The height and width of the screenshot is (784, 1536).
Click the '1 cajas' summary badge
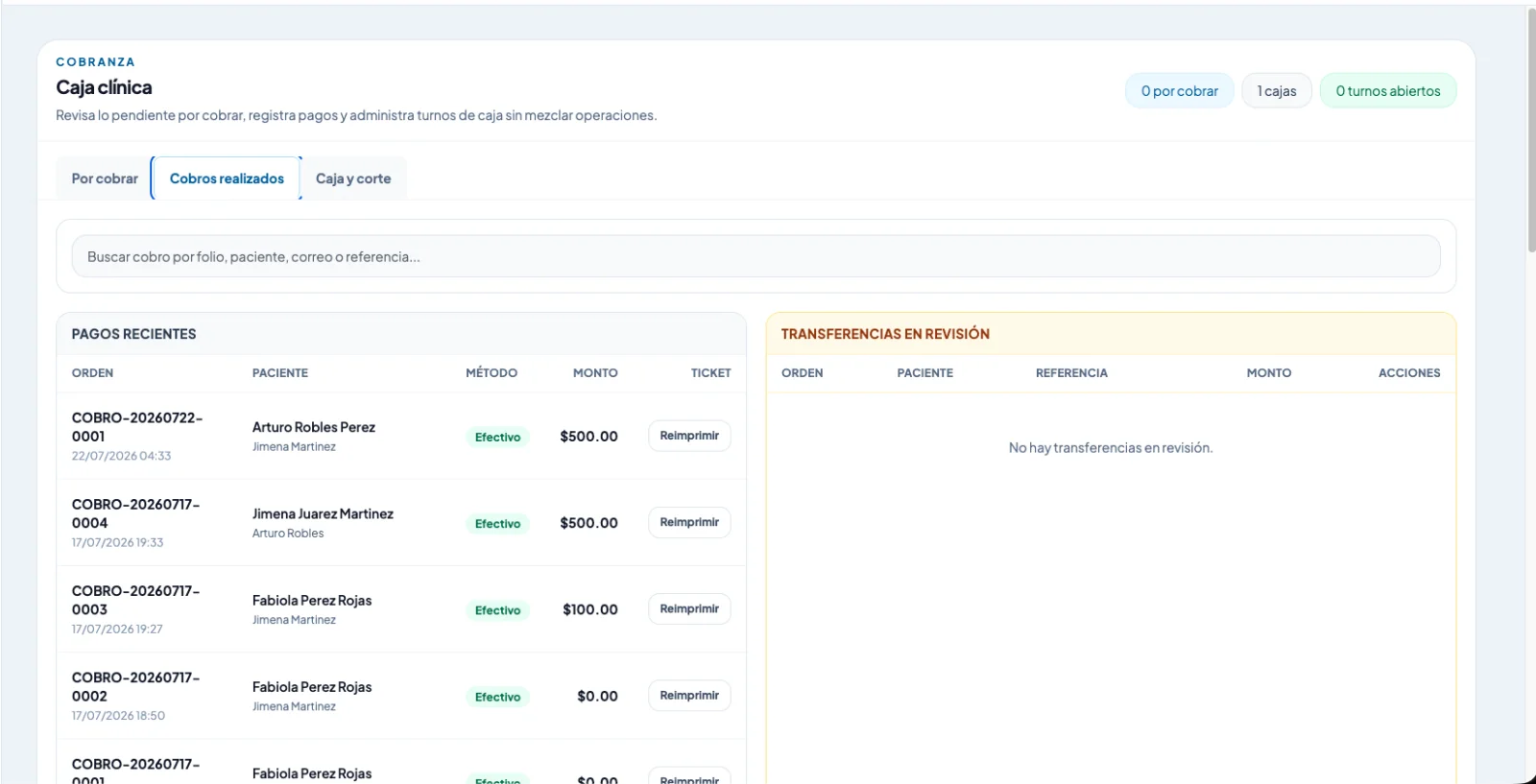1277,91
